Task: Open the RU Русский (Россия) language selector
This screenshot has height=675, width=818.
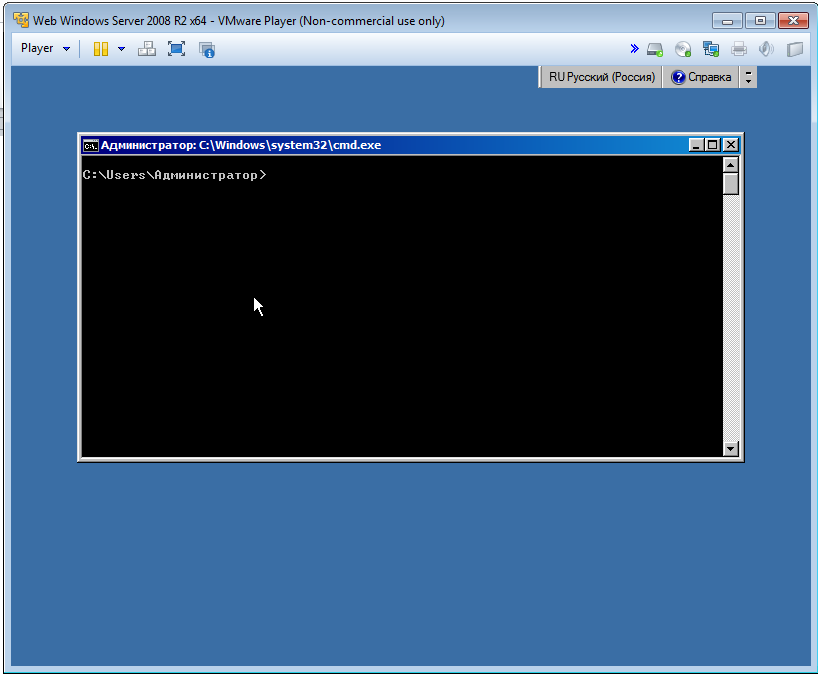Action: tap(602, 77)
